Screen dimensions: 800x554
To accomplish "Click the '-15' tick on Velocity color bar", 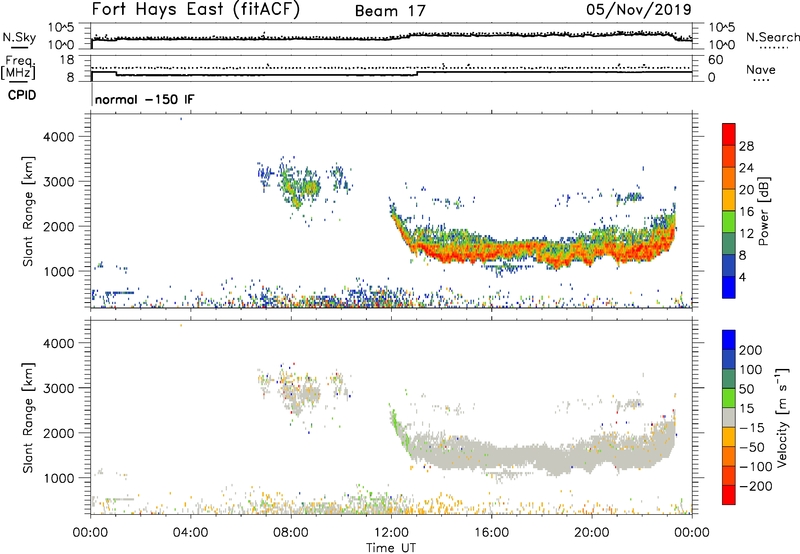I will (x=752, y=428).
